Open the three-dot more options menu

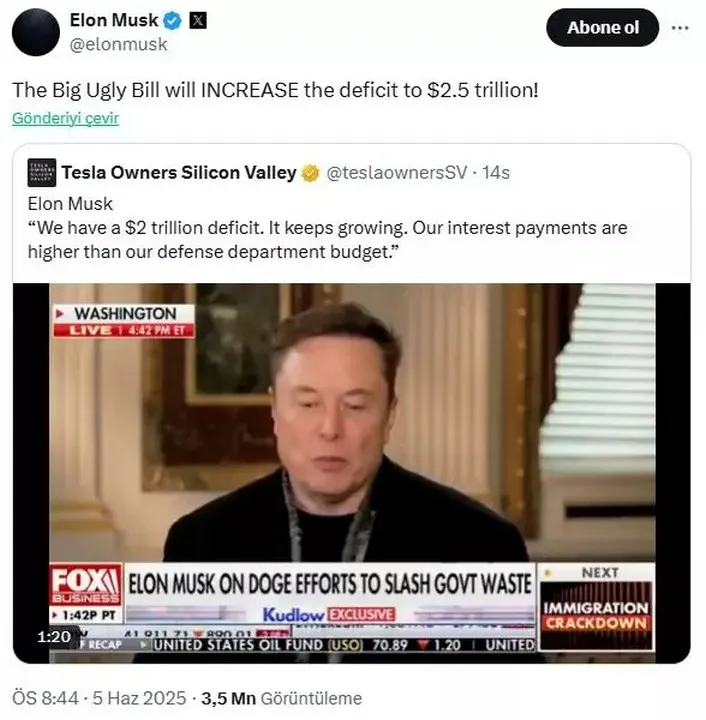click(x=680, y=28)
